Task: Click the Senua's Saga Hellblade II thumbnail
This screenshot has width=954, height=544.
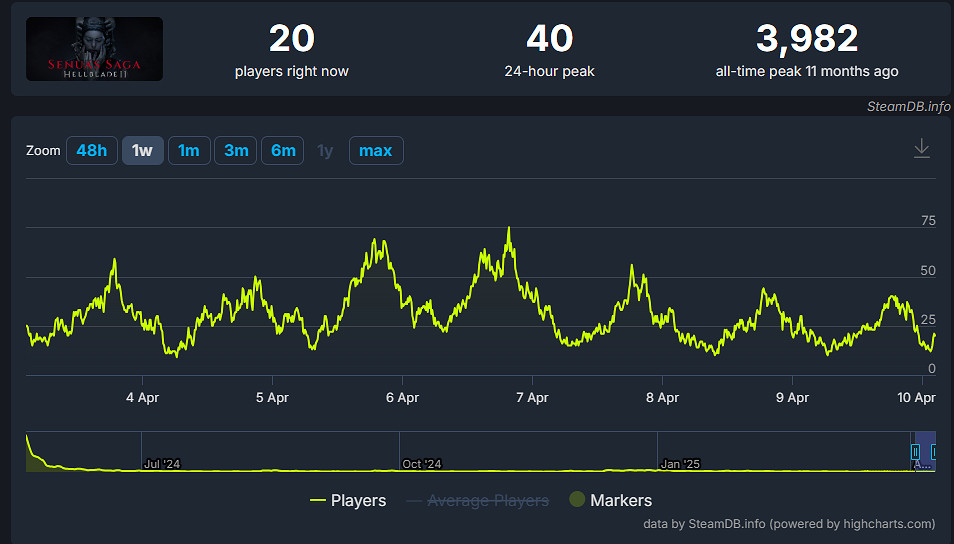Action: coord(94,49)
